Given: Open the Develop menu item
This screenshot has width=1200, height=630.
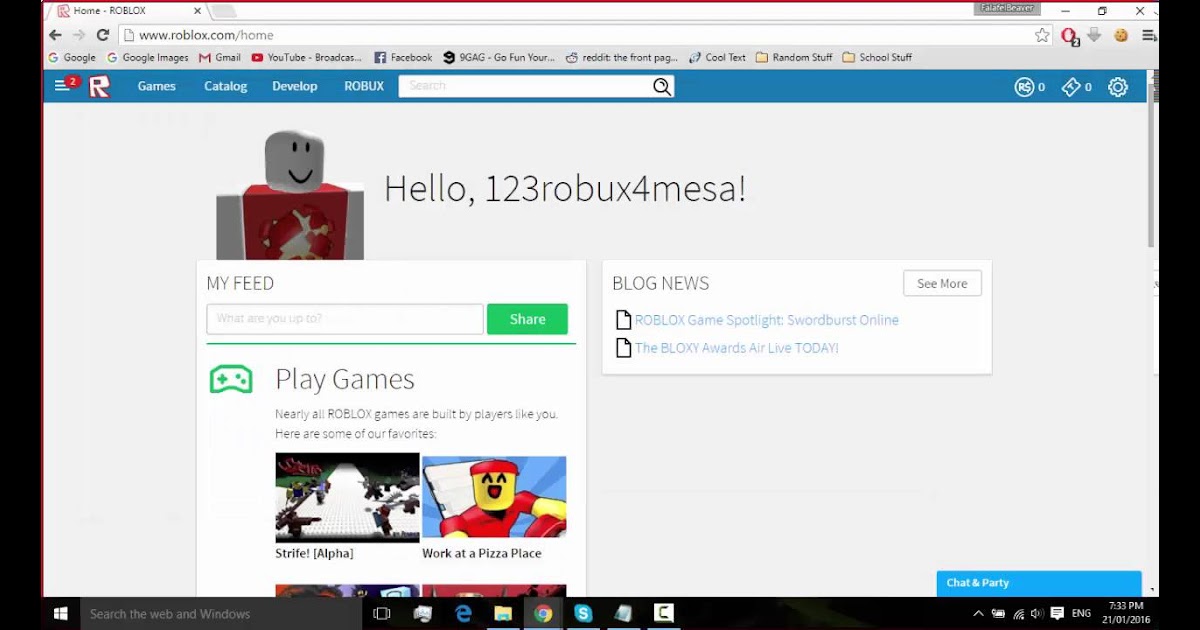Looking at the screenshot, I should [295, 87].
